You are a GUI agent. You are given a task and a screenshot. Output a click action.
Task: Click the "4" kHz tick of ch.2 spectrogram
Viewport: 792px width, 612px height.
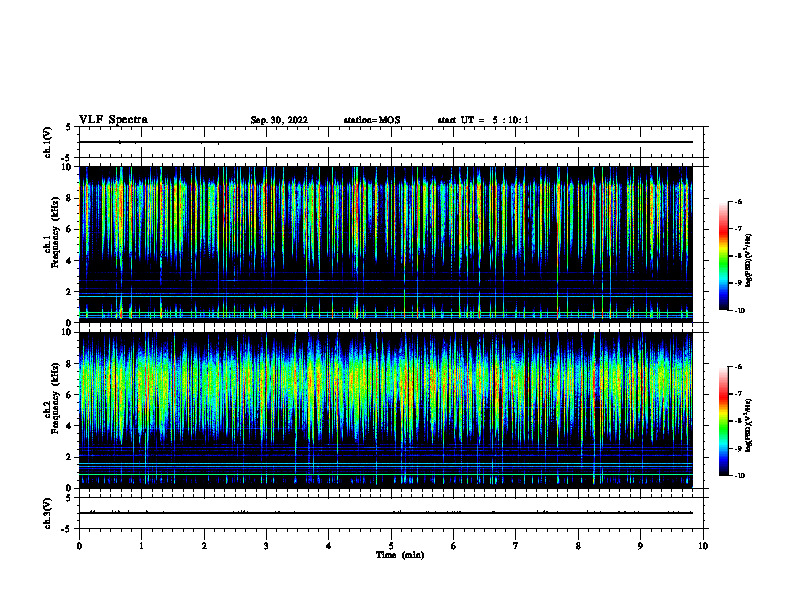[x=70, y=426]
